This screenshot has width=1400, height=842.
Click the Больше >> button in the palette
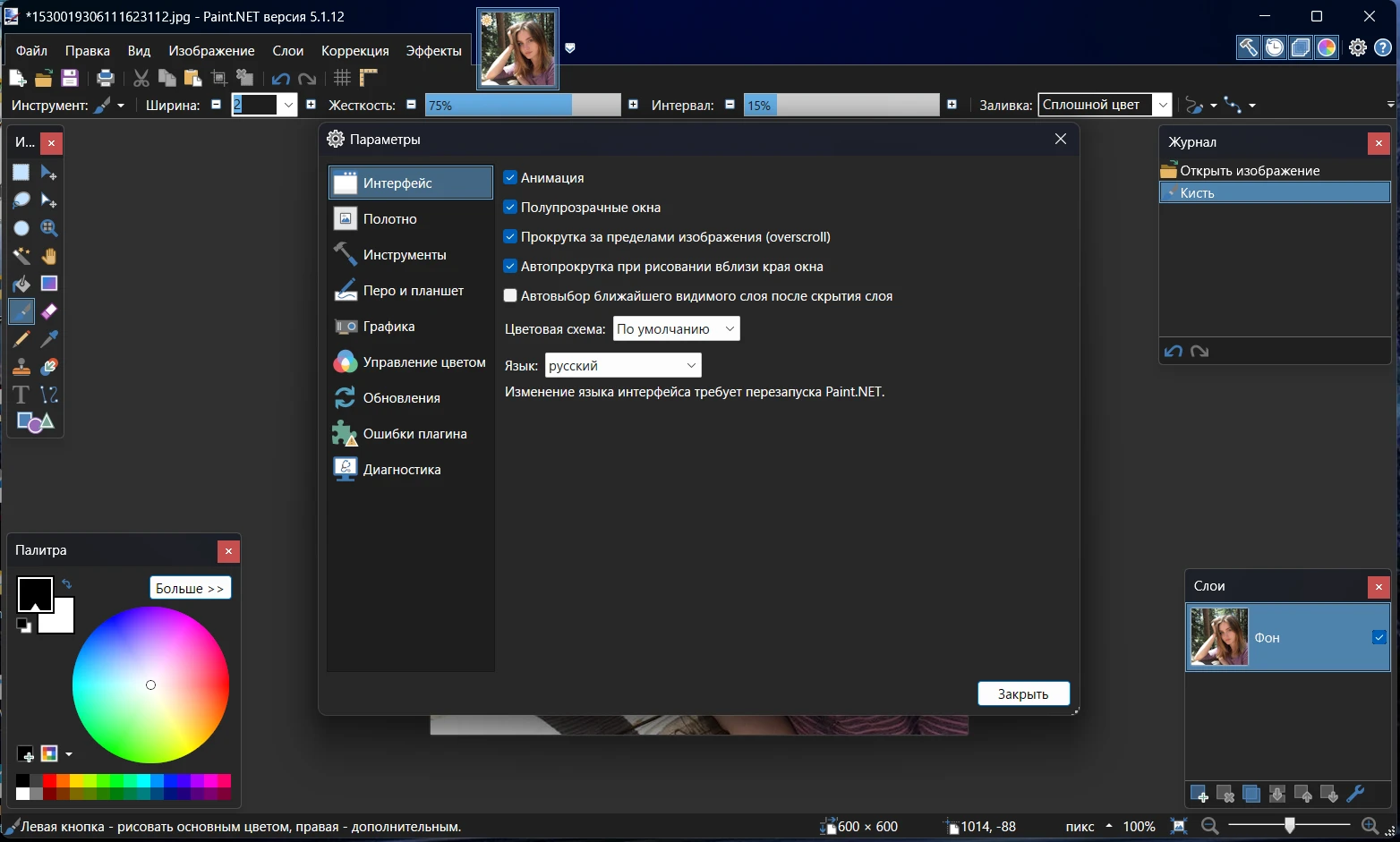coord(190,588)
